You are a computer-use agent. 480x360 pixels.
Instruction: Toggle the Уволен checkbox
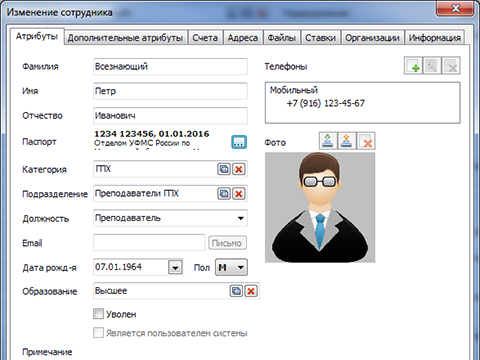(x=98, y=314)
